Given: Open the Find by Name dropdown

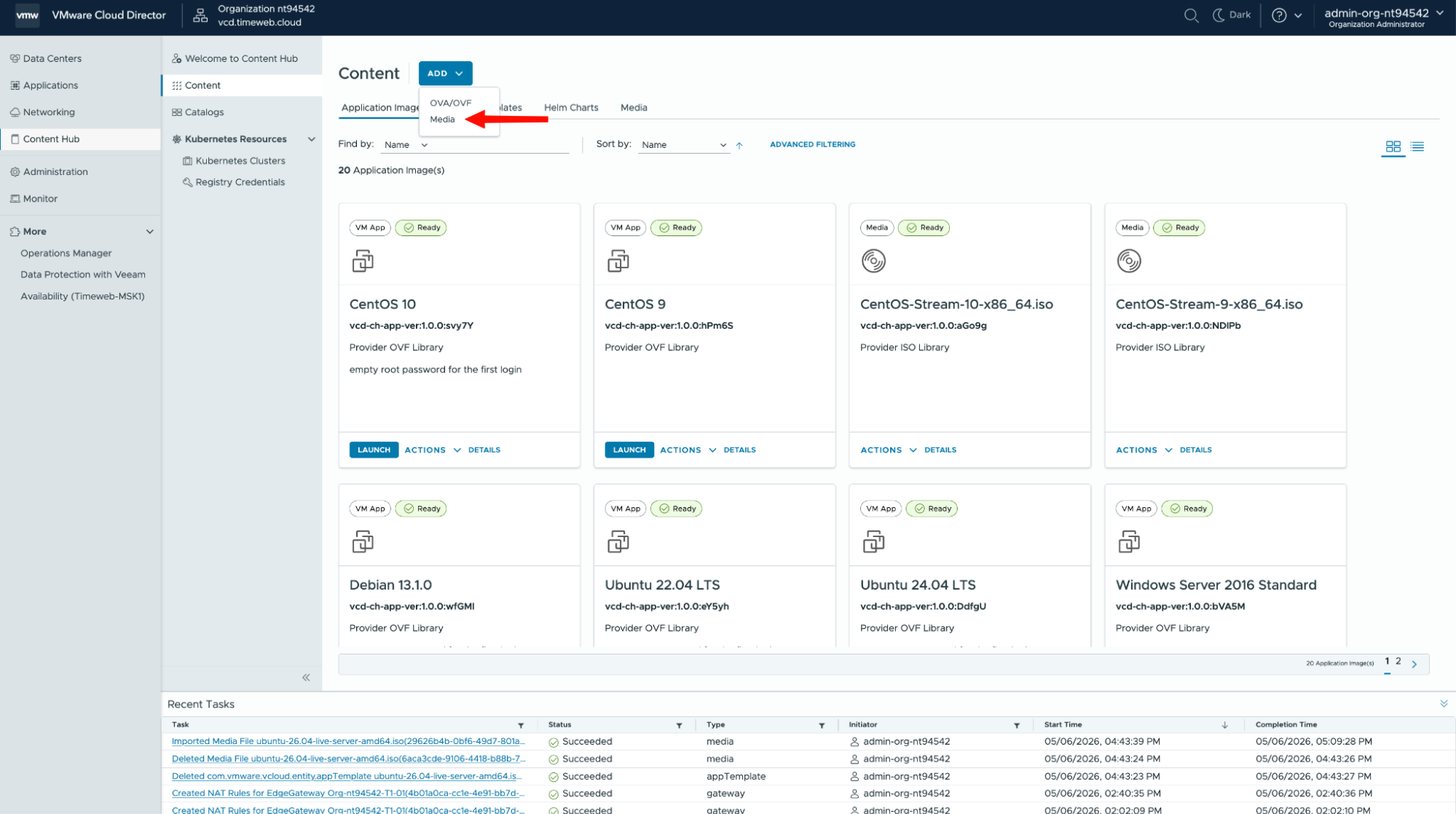Looking at the screenshot, I should tap(406, 145).
